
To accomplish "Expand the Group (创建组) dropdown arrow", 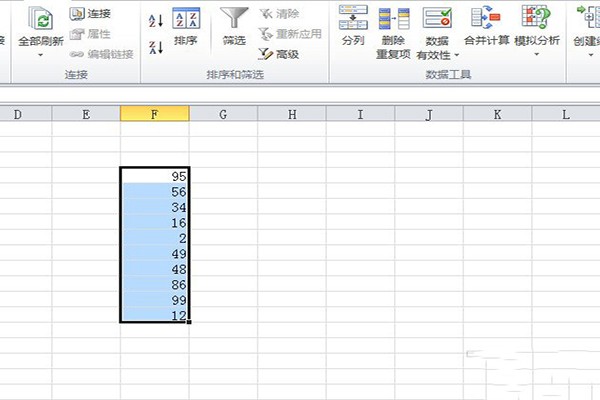I will 591,55.
